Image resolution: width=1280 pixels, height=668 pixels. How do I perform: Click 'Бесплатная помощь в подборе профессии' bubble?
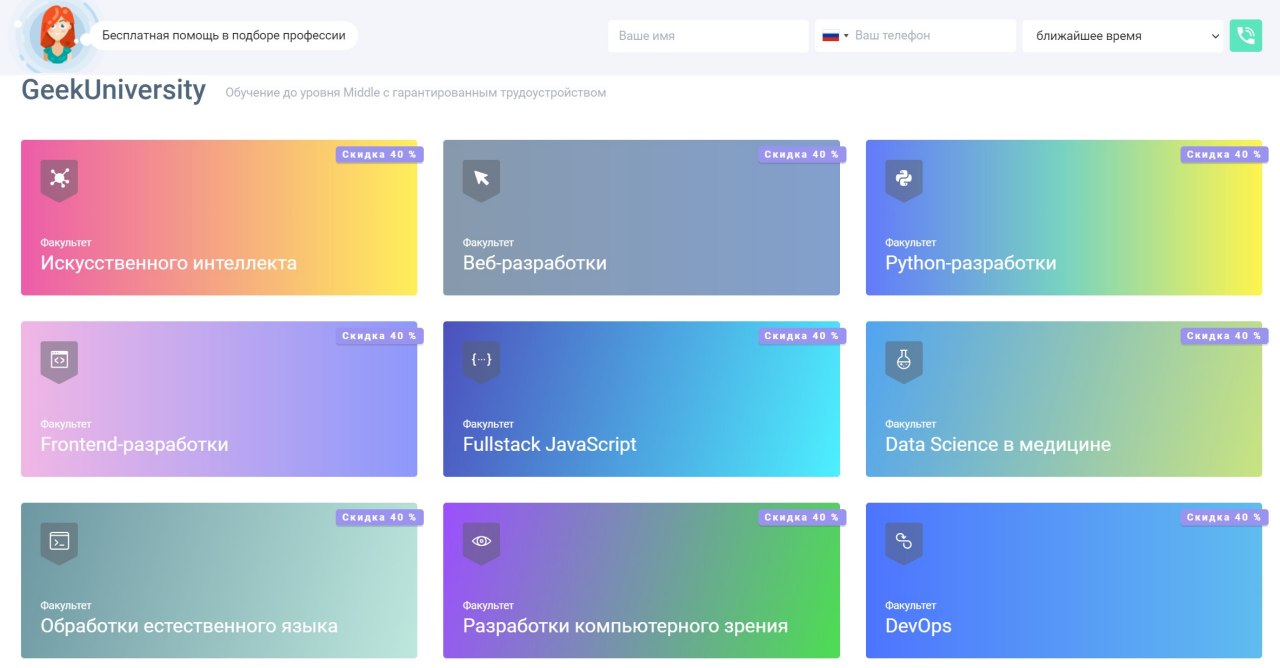point(223,36)
